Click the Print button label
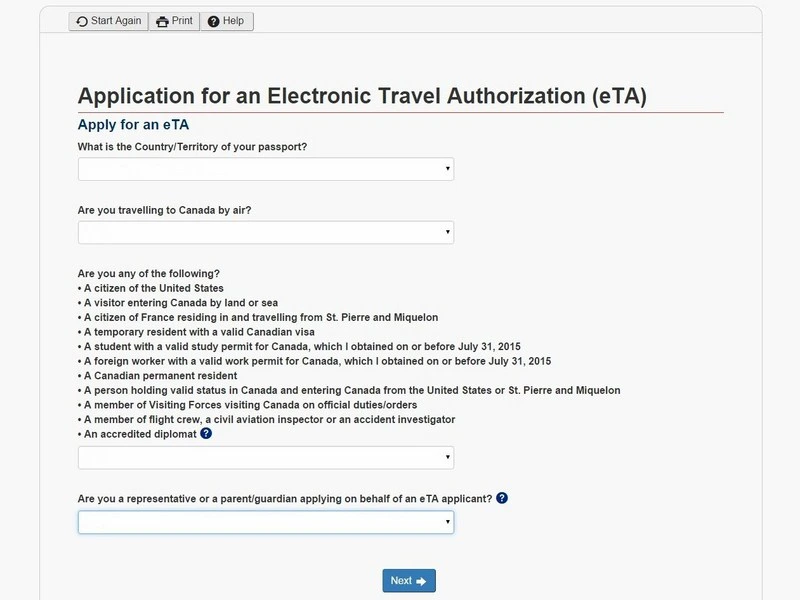The image size is (800, 600). point(182,21)
